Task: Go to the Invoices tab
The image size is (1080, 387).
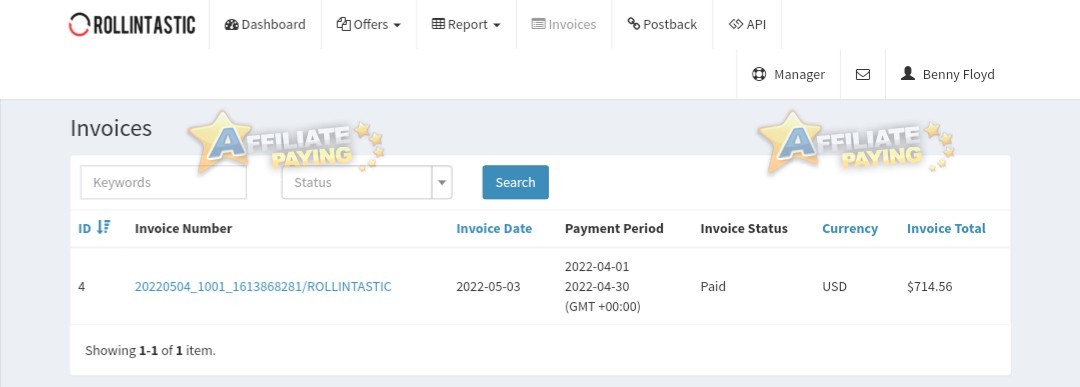Action: coord(563,24)
